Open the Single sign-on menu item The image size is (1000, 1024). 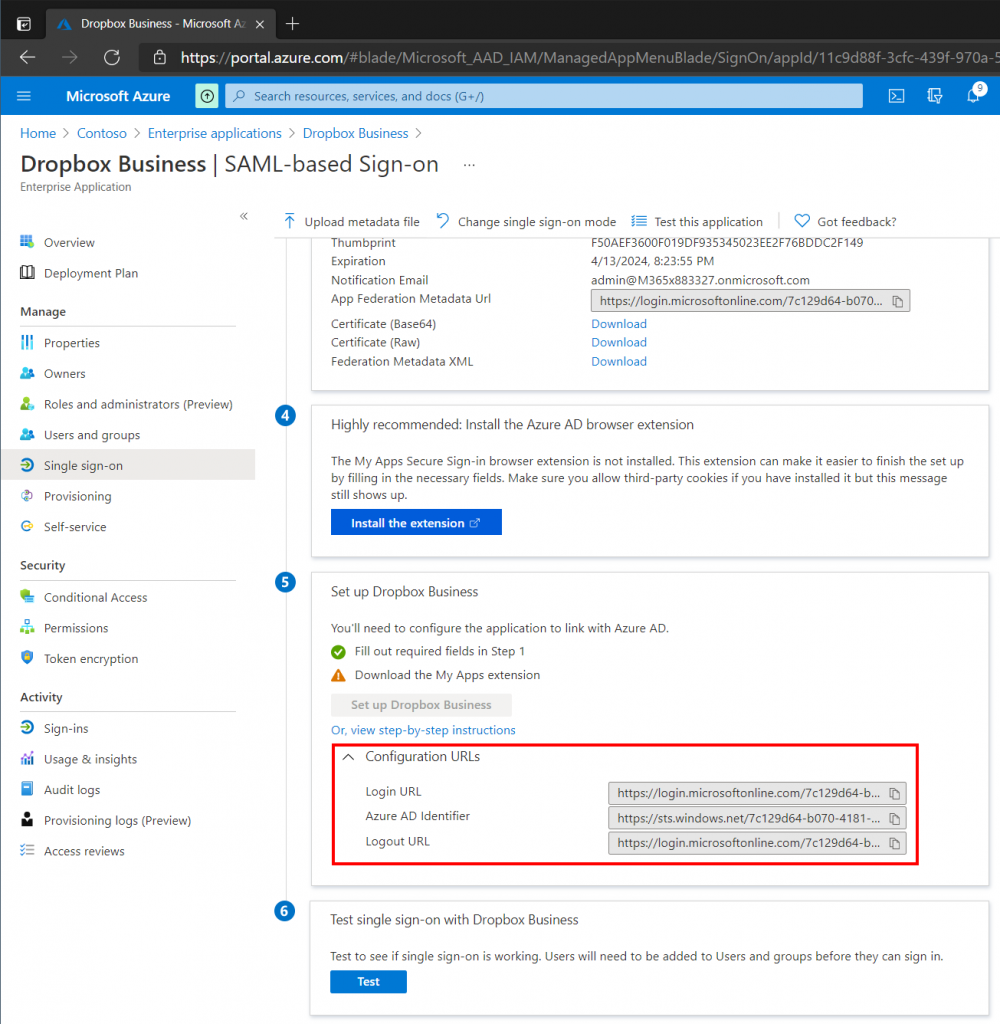point(128,465)
